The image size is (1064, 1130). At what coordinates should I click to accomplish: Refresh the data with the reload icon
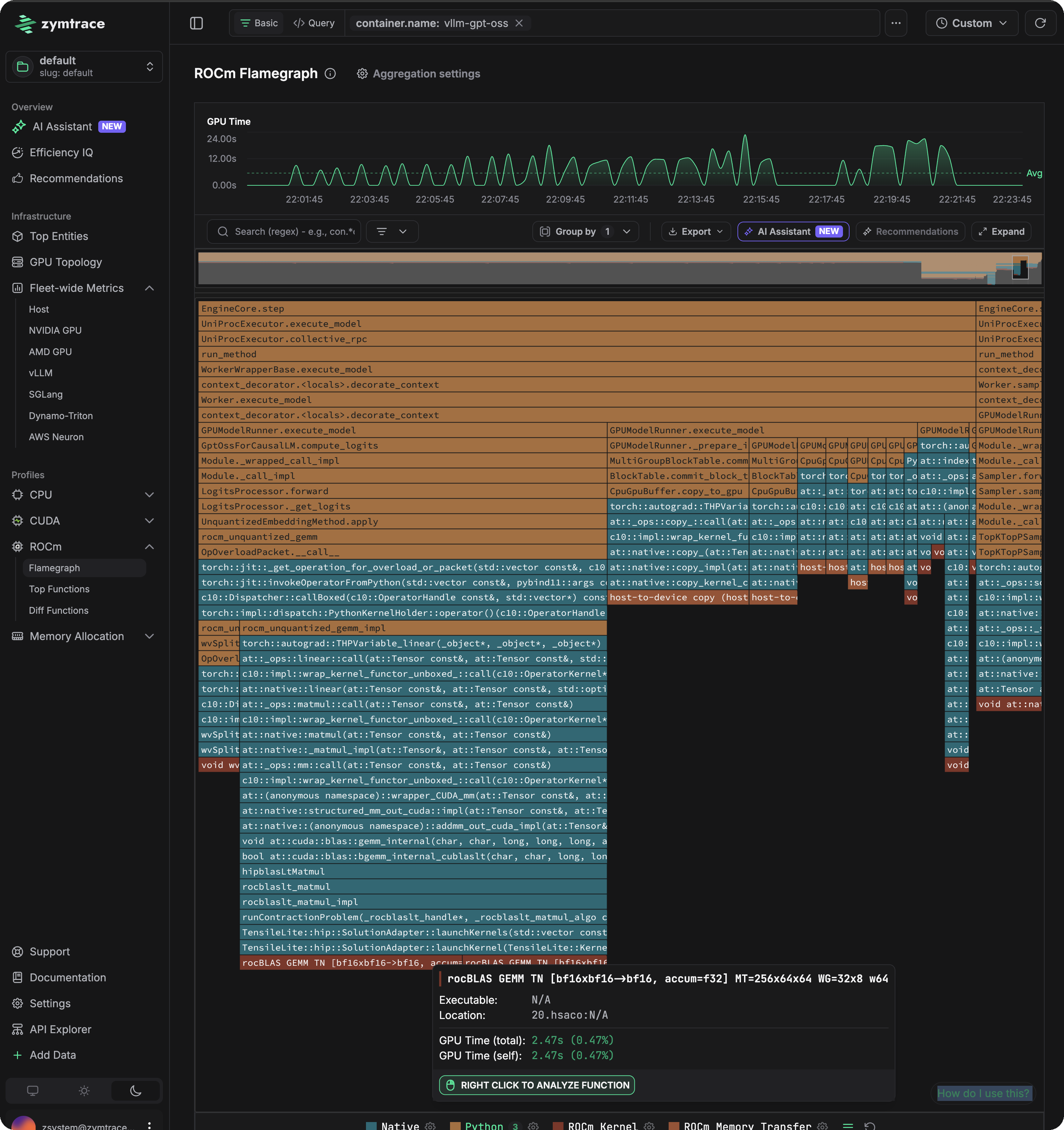(x=1039, y=23)
